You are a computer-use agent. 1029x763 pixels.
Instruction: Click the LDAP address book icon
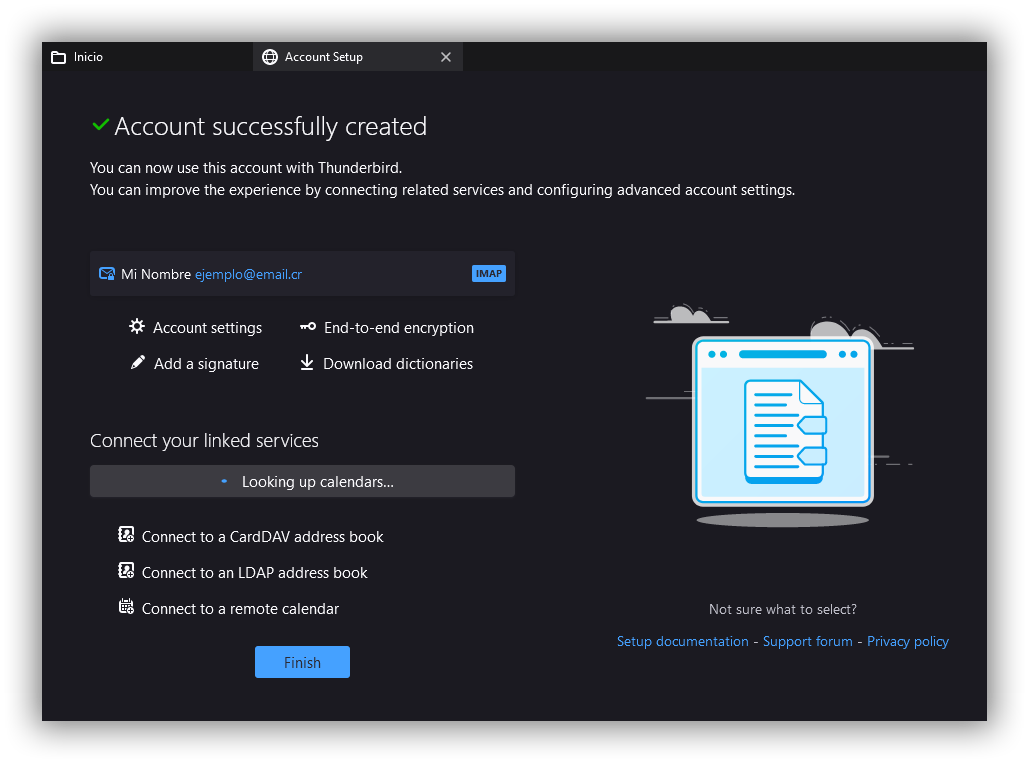[x=126, y=571]
